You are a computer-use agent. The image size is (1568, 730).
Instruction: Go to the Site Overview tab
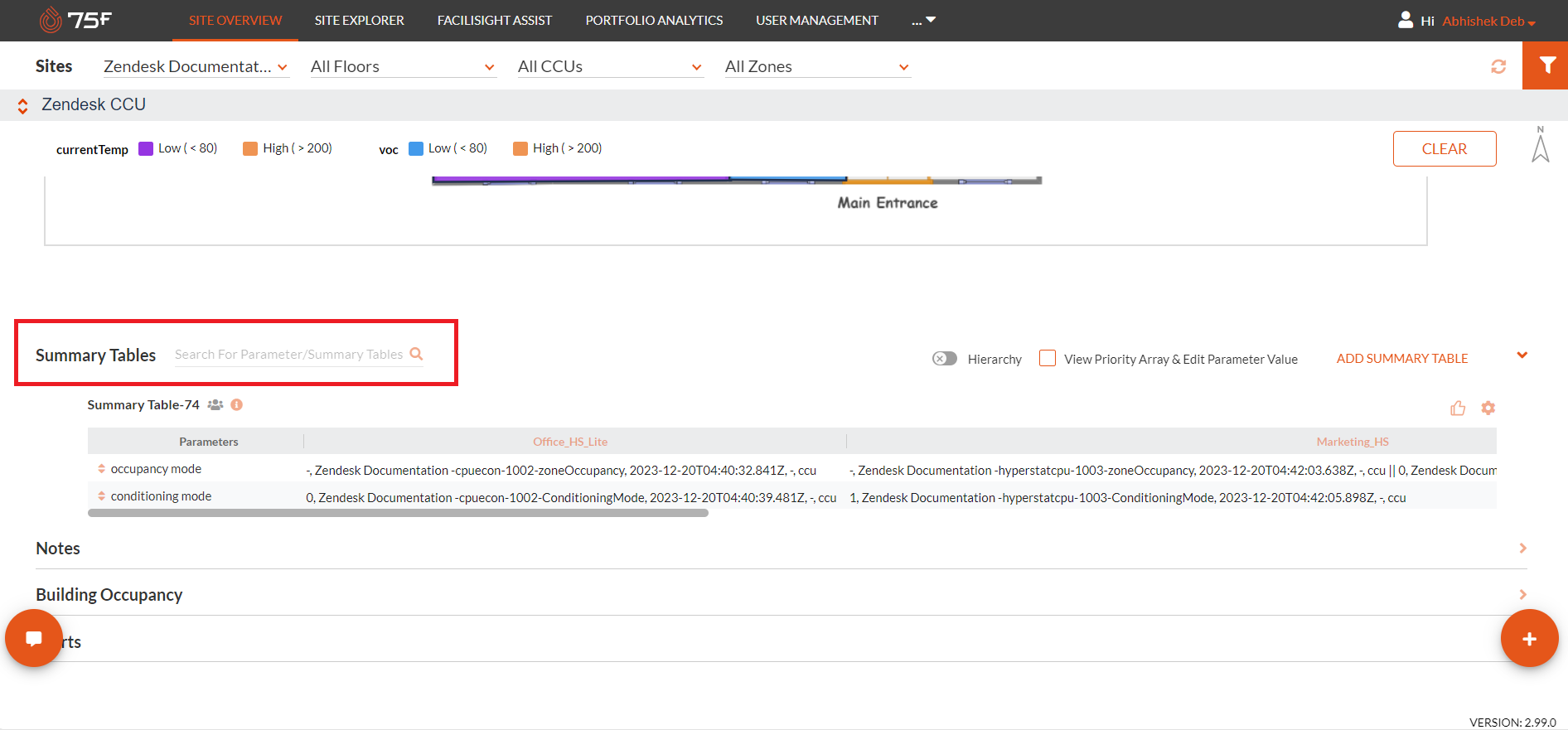pyautogui.click(x=235, y=20)
